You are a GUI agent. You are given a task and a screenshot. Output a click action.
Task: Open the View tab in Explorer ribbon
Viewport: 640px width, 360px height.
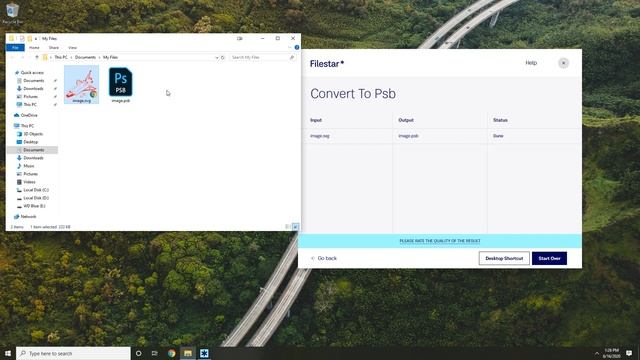(x=72, y=48)
